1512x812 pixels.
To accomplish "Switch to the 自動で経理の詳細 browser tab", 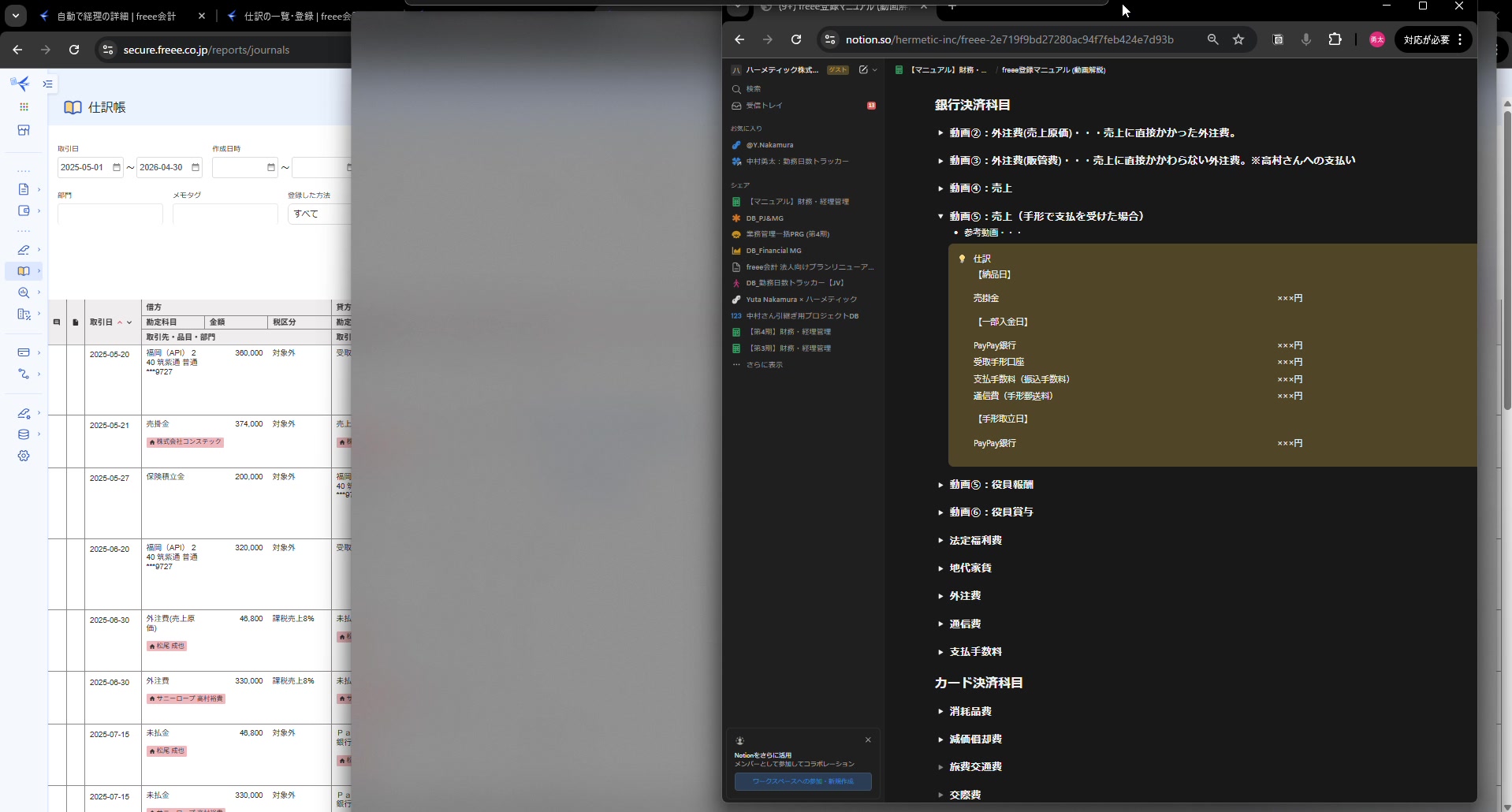I will tap(117, 16).
